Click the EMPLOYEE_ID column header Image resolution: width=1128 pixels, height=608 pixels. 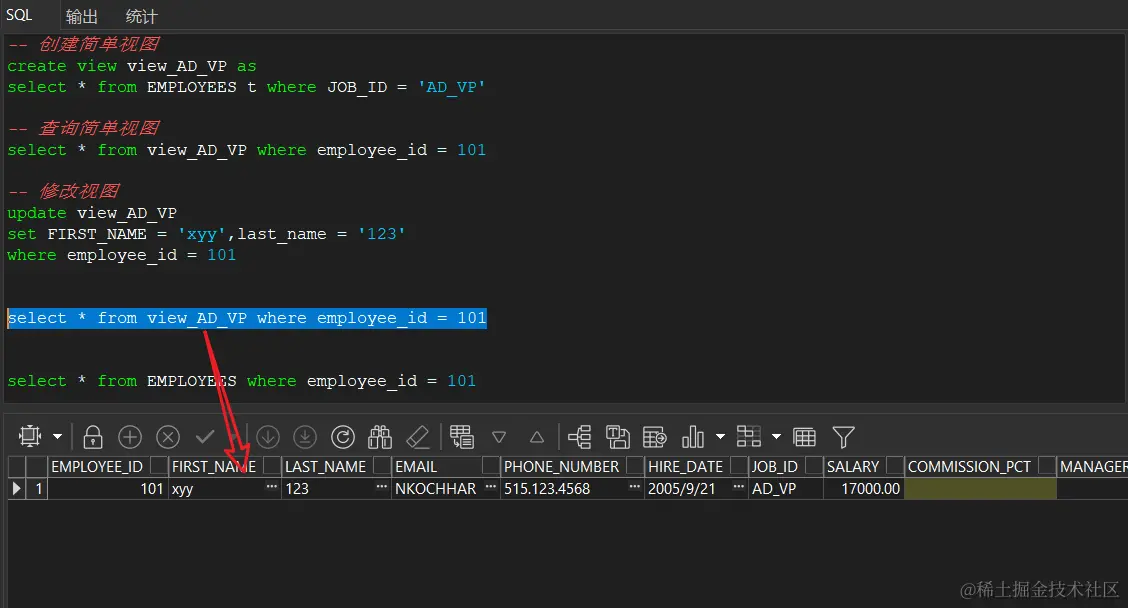pos(97,466)
